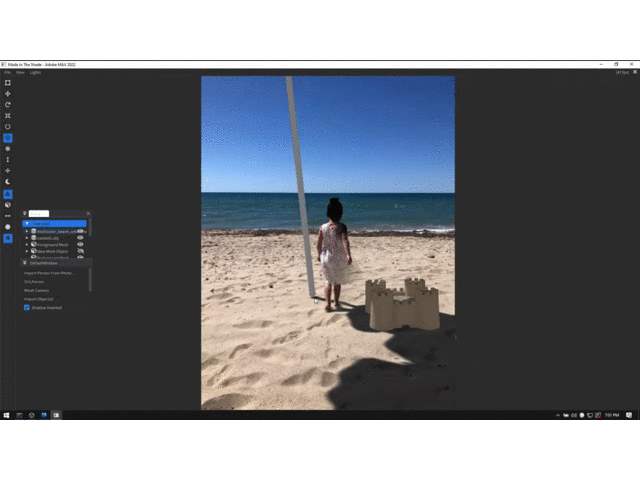Click the highlighted bottom toolbar icon
Viewport: 640px width, 480px height.
[8, 238]
